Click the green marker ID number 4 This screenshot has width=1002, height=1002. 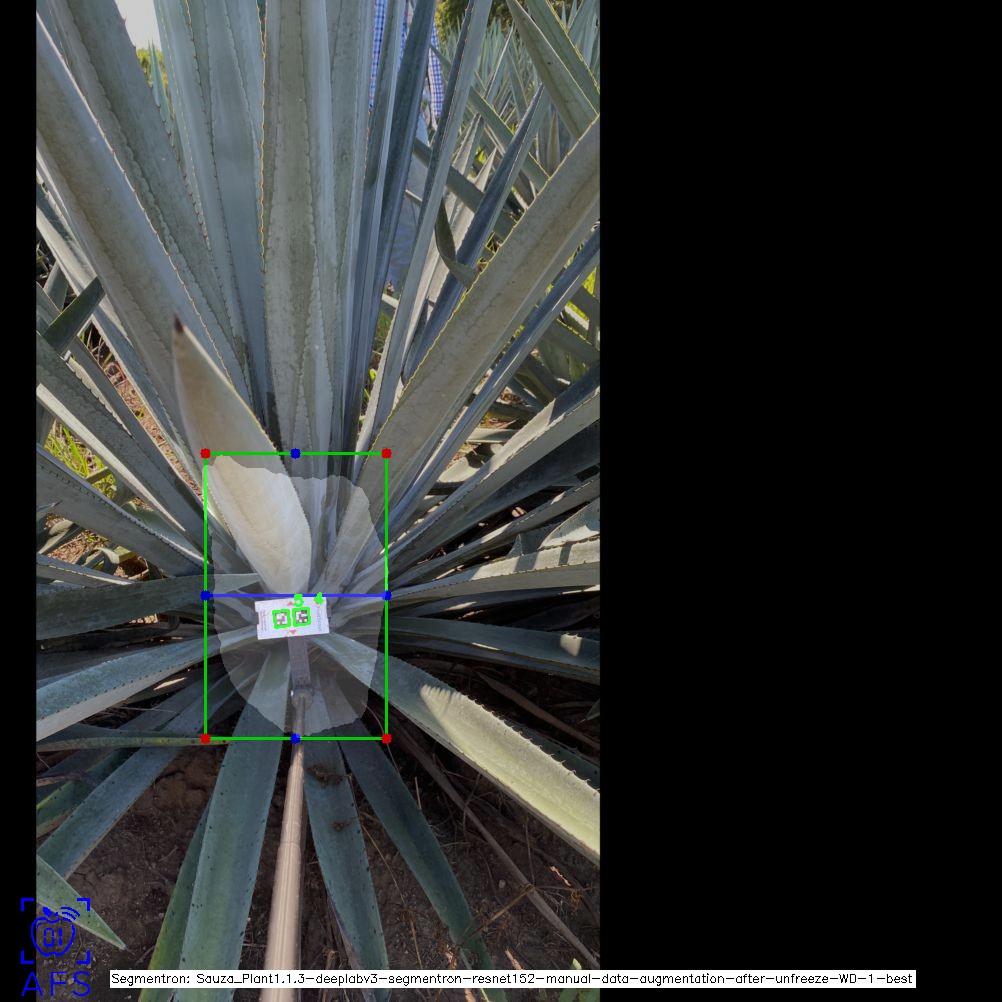coord(319,599)
